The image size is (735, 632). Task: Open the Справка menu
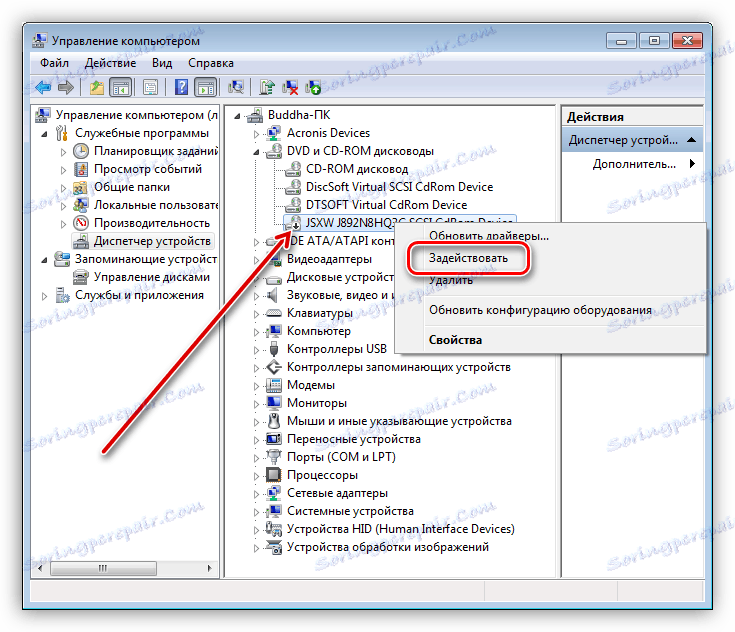click(x=211, y=63)
